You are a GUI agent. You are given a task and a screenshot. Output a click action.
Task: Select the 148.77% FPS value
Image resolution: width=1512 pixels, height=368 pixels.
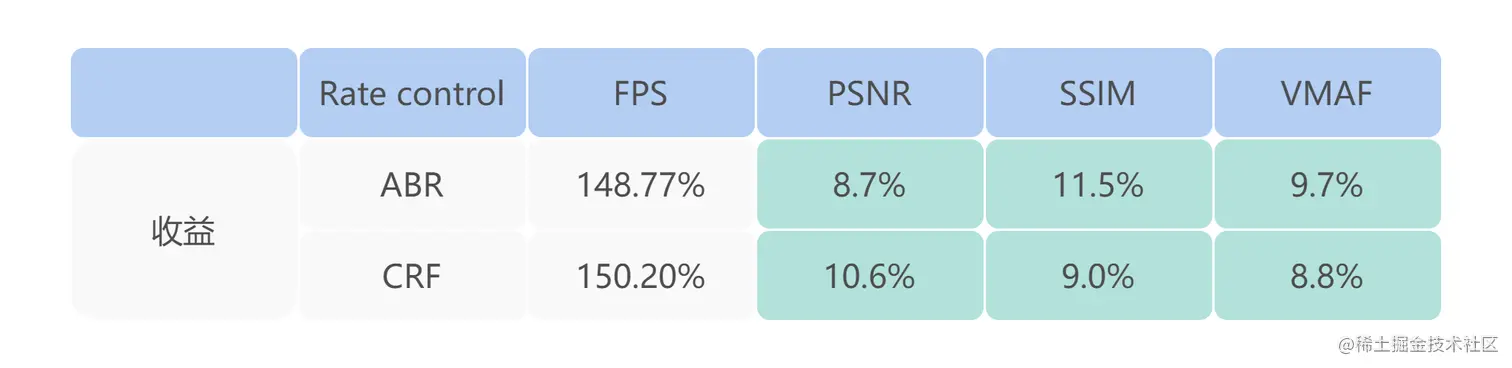(641, 184)
